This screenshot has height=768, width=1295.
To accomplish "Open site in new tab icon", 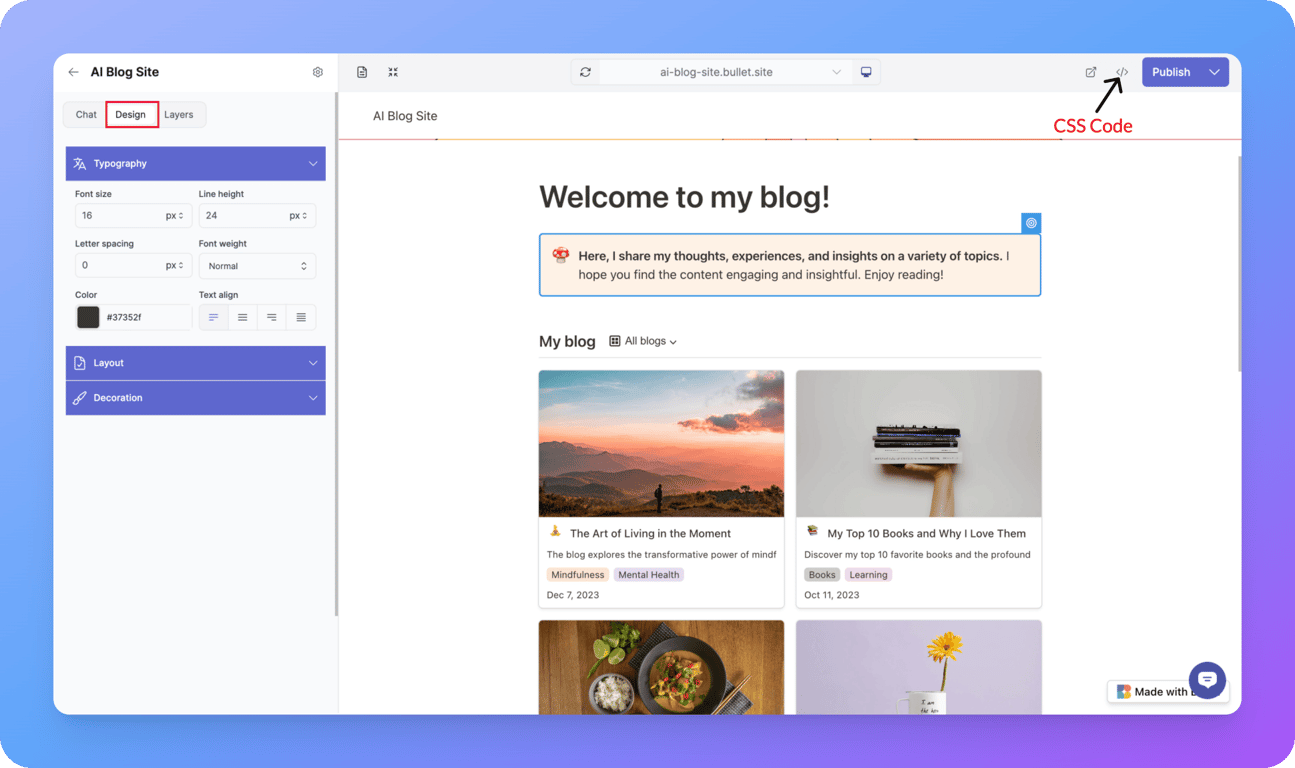I will (1091, 72).
